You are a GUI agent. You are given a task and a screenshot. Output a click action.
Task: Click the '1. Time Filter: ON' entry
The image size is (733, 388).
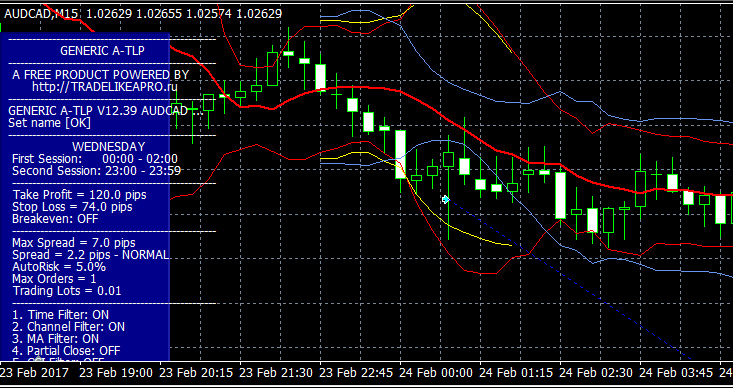click(x=60, y=315)
